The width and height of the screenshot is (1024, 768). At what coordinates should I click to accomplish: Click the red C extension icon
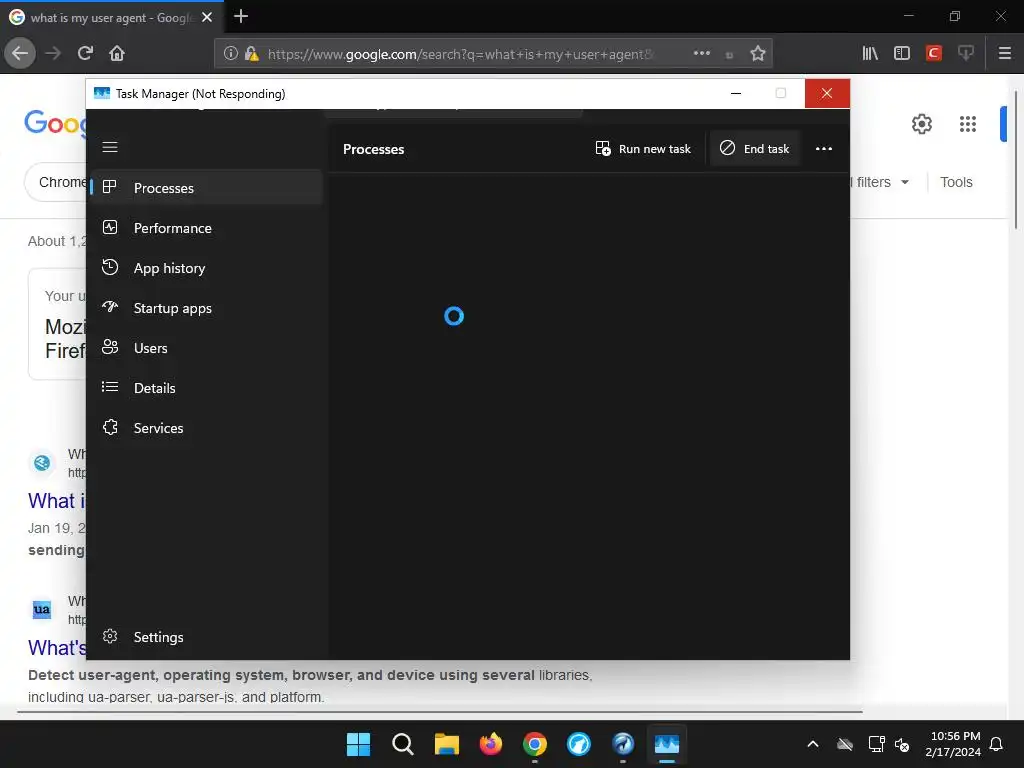pos(934,54)
